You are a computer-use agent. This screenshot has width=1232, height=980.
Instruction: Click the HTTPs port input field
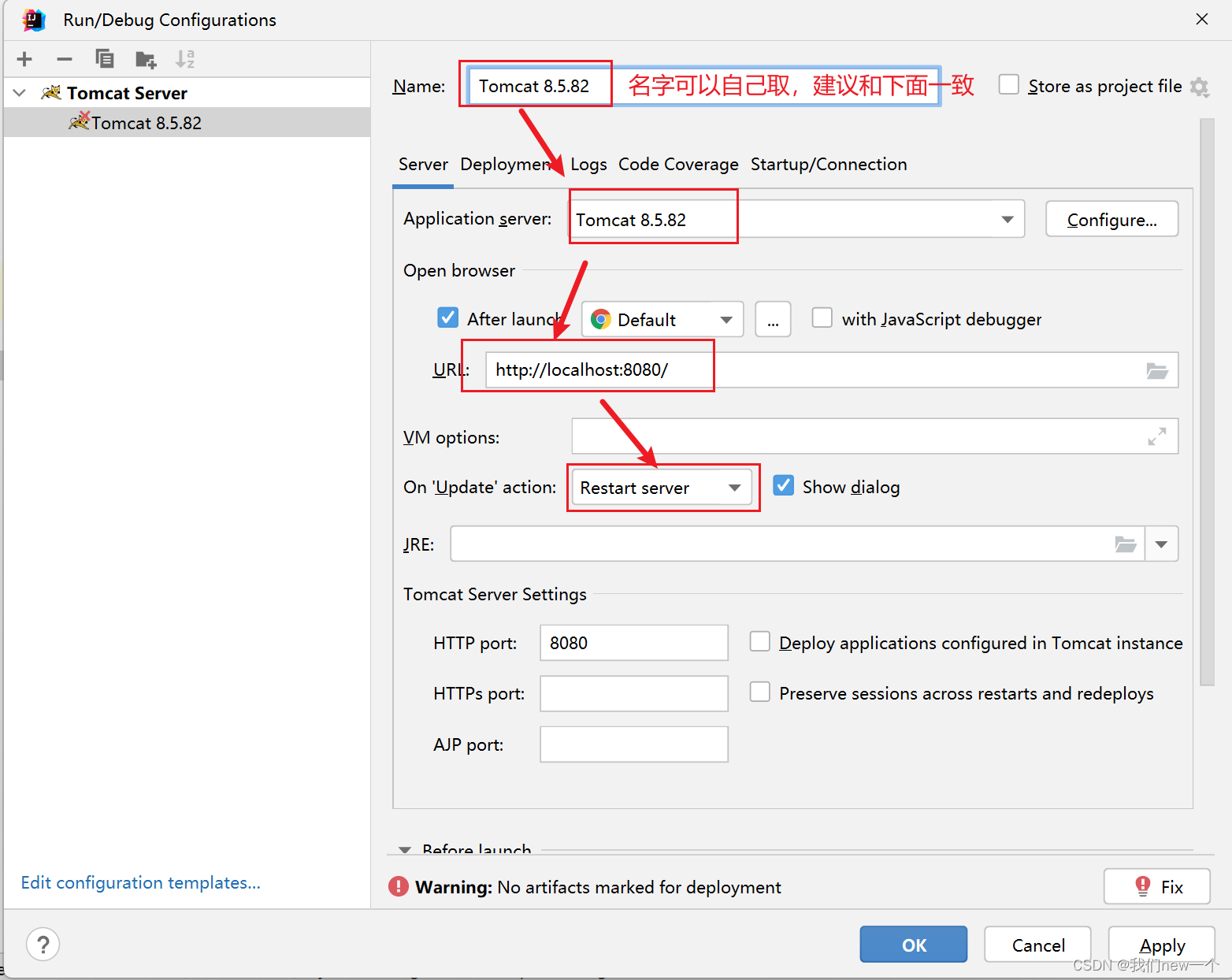[634, 693]
